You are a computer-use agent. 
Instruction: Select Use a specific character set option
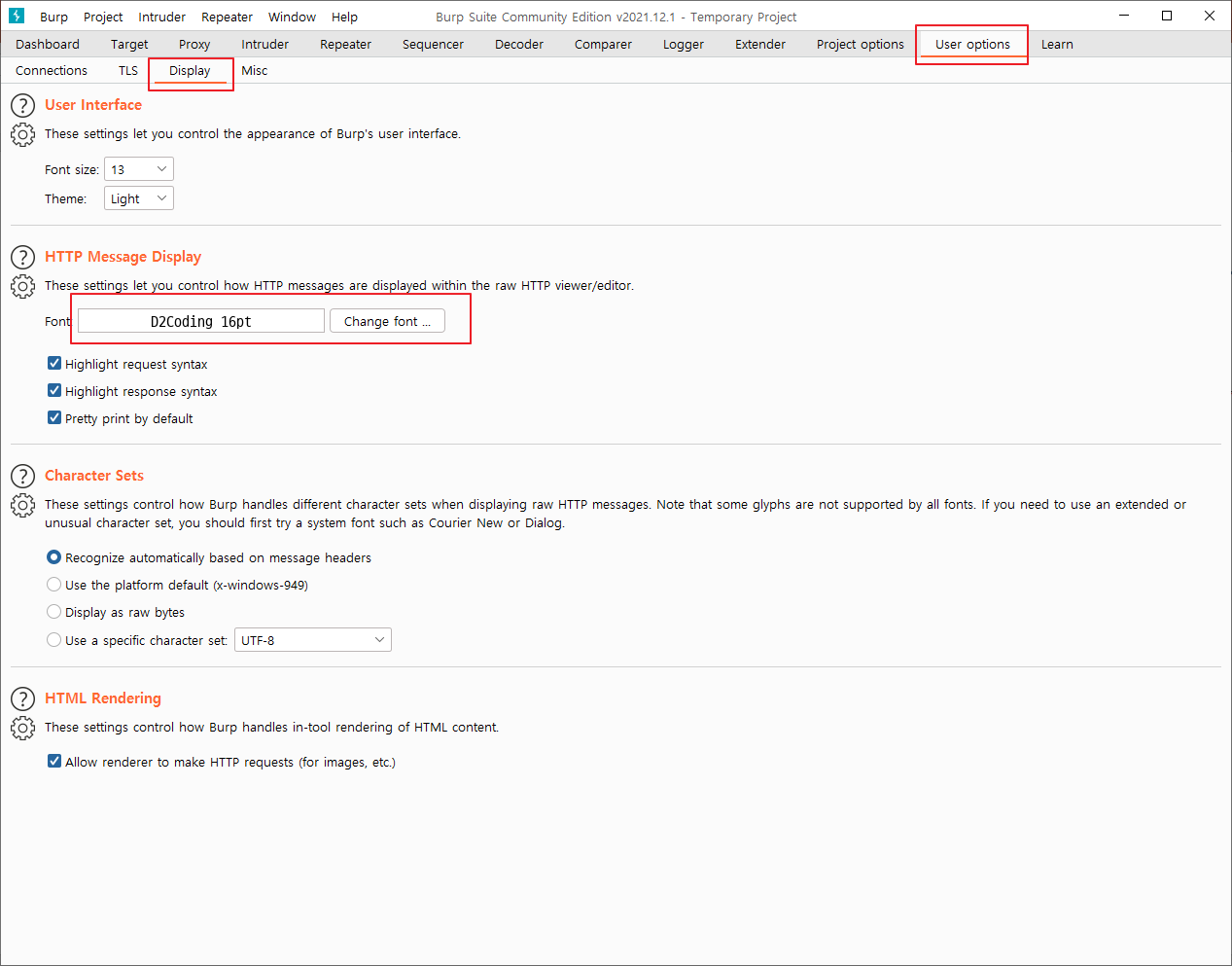(x=54, y=639)
